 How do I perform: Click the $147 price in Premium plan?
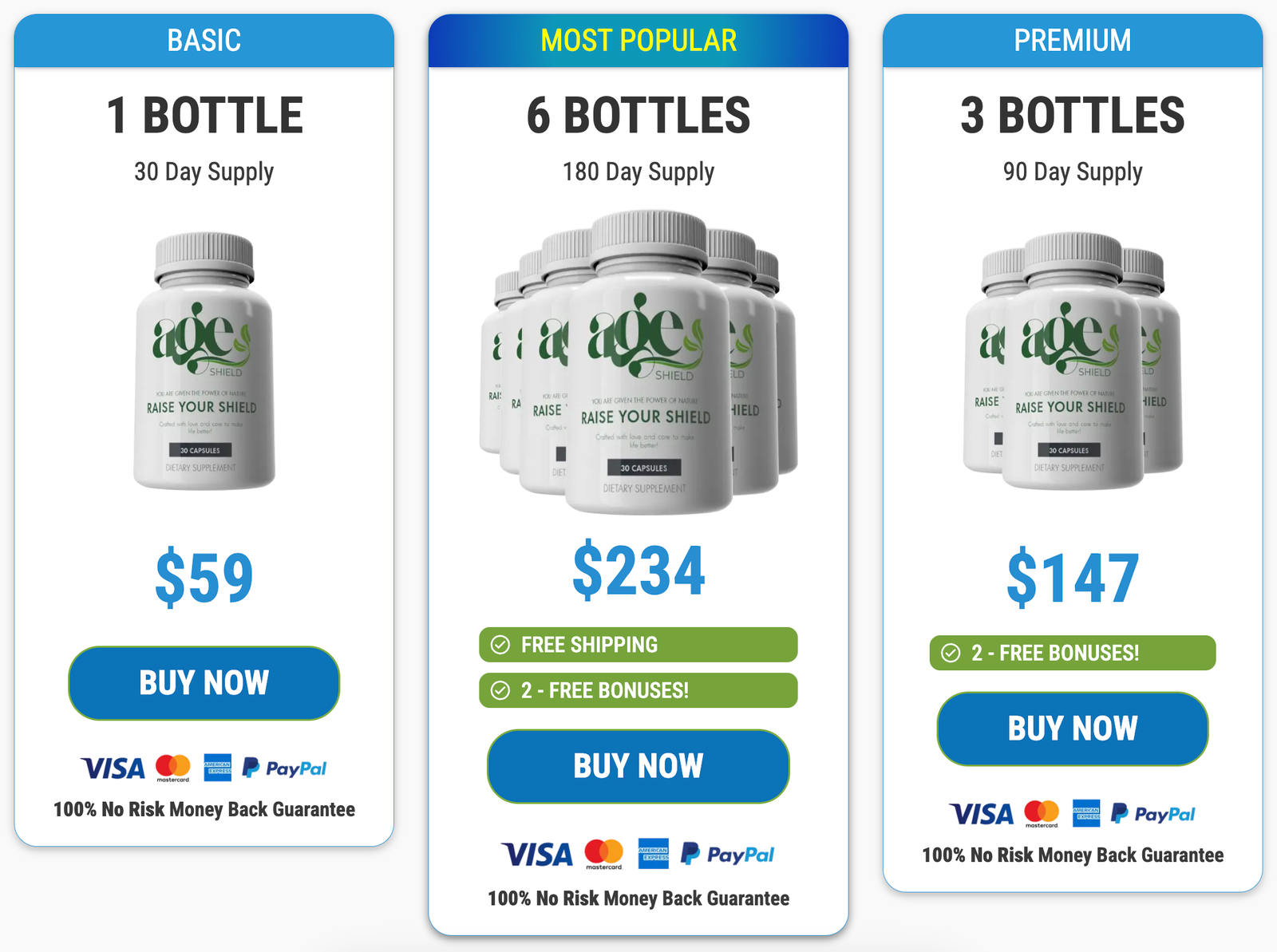pos(1073,577)
